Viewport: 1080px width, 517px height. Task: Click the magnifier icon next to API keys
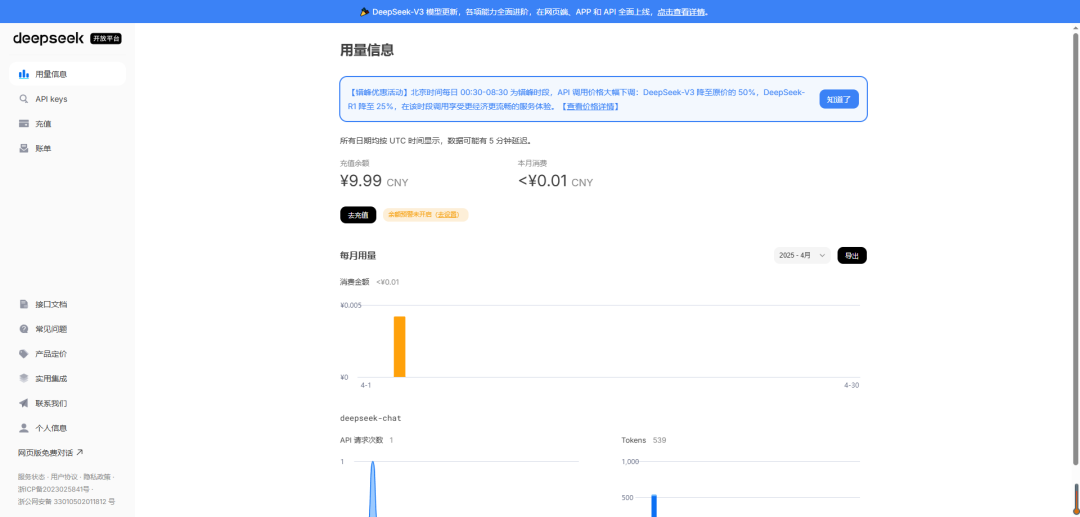tap(23, 98)
